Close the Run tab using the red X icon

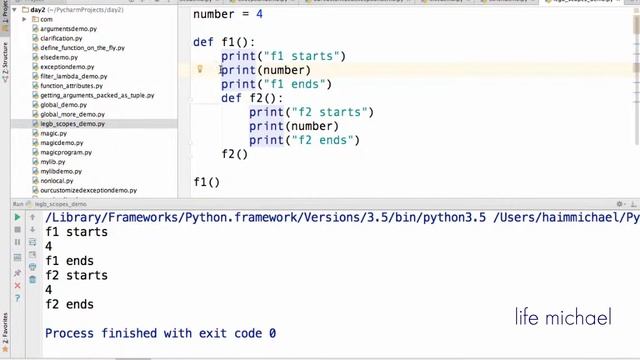coord(17,286)
